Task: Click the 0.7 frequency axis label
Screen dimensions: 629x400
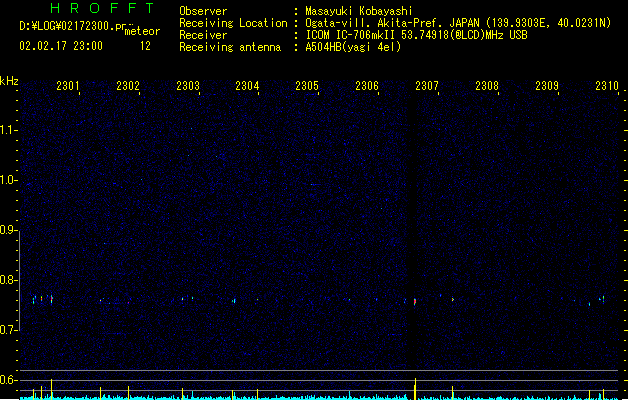Action: click(x=8, y=330)
